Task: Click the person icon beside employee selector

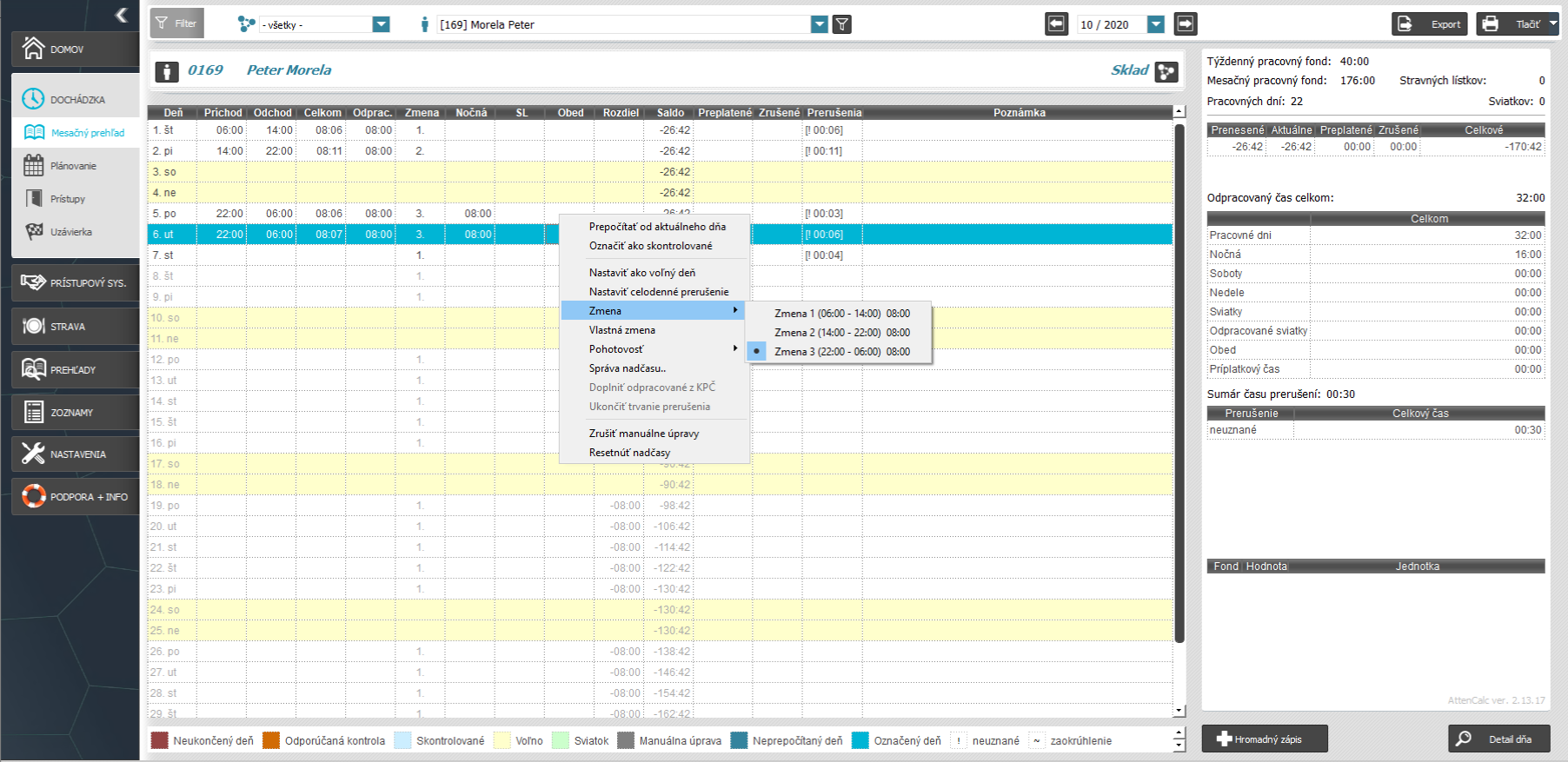Action: (x=424, y=24)
